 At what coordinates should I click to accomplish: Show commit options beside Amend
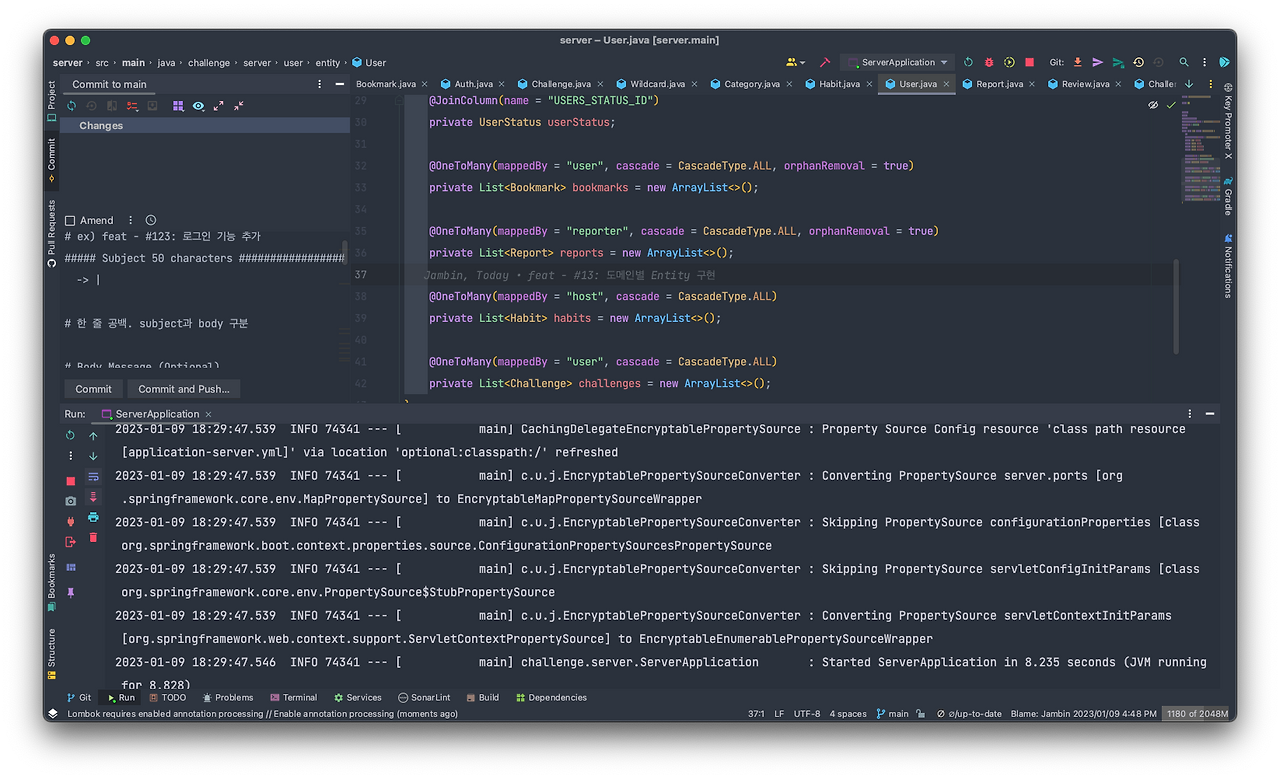point(131,220)
